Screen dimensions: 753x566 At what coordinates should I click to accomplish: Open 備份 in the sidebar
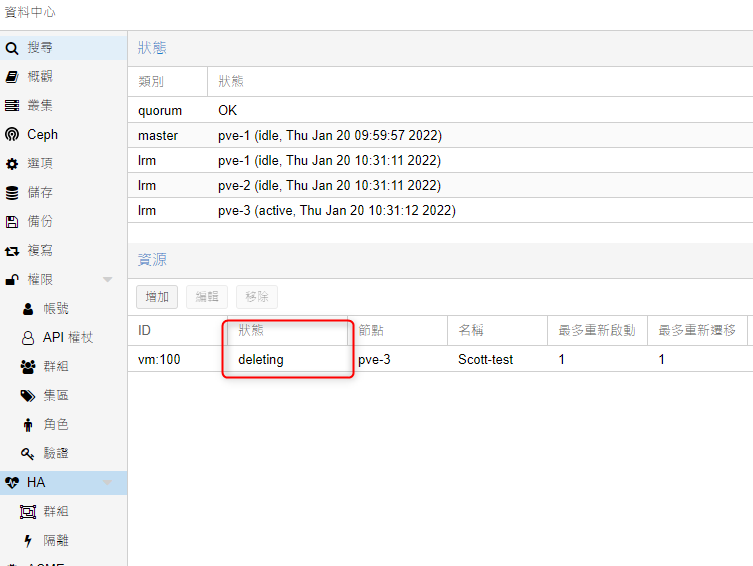[63, 222]
